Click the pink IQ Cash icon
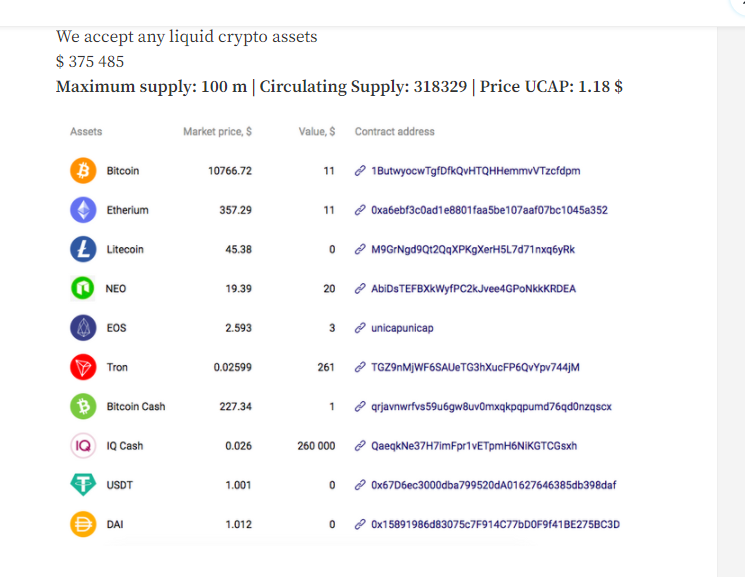745x577 pixels. click(83, 446)
